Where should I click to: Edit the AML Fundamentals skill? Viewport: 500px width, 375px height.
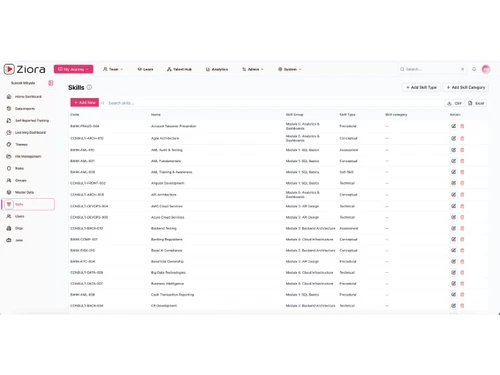[453, 161]
